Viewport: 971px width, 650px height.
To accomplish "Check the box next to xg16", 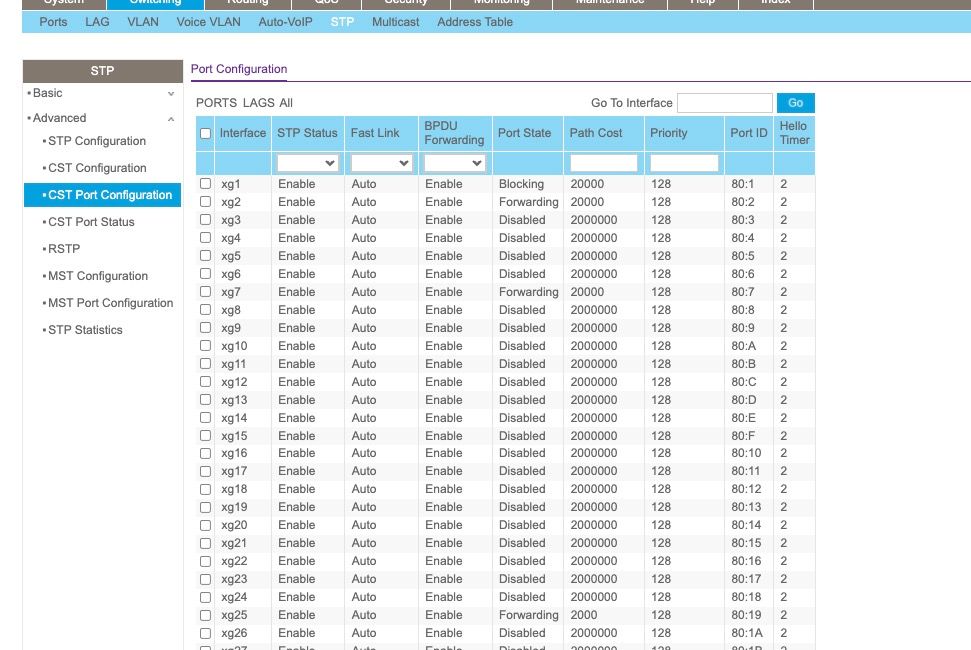I will click(x=205, y=453).
